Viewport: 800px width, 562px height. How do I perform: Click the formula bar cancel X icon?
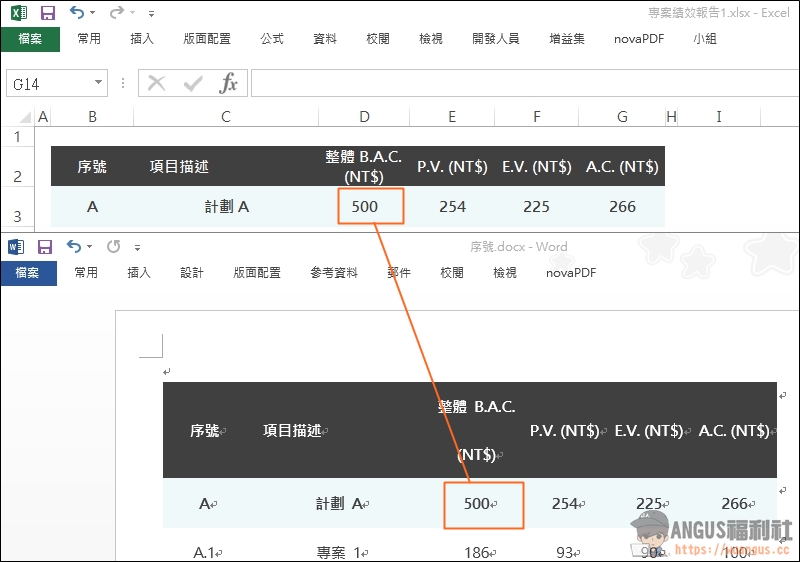tap(156, 83)
